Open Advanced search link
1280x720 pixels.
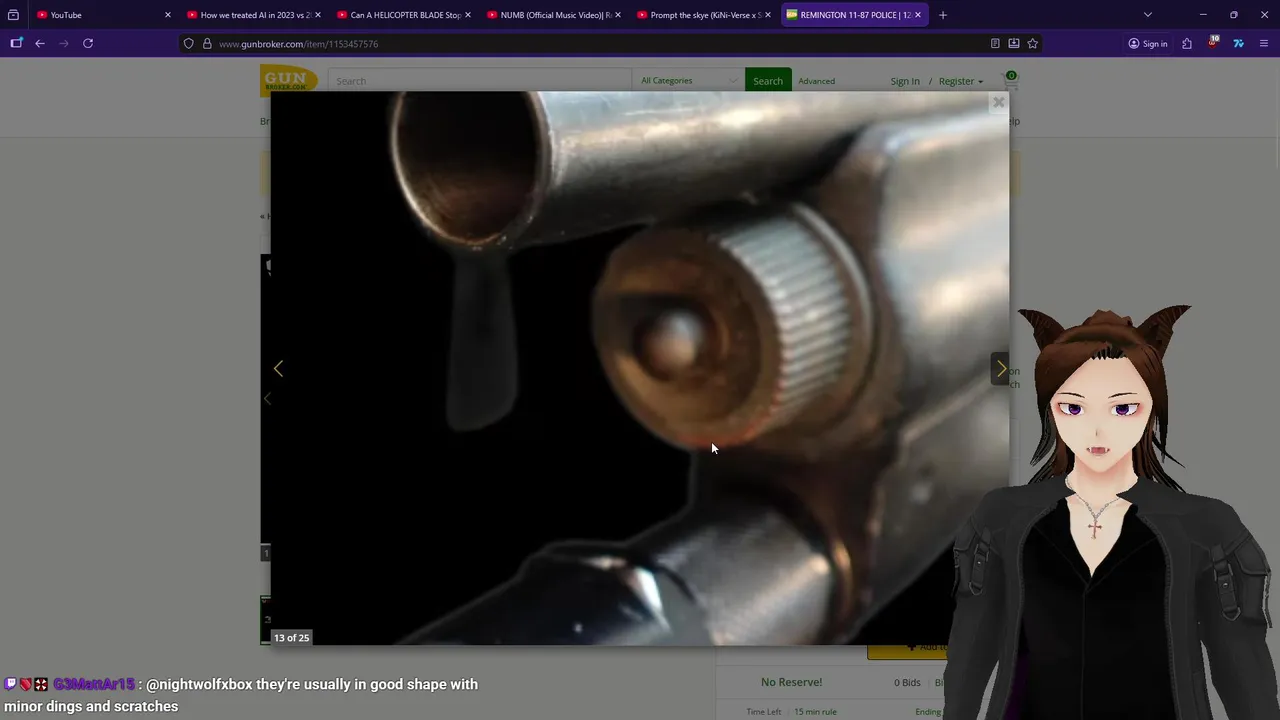click(x=816, y=81)
